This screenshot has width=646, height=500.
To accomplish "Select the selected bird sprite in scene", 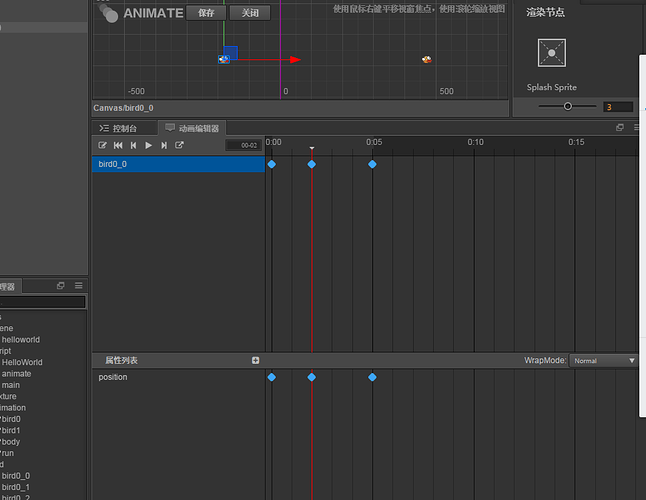I will coord(223,60).
